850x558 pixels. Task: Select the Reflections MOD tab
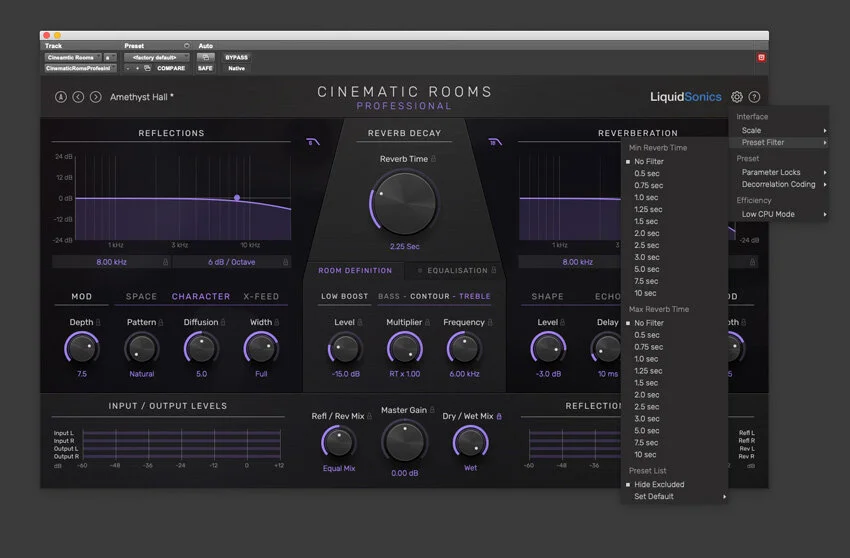point(81,297)
